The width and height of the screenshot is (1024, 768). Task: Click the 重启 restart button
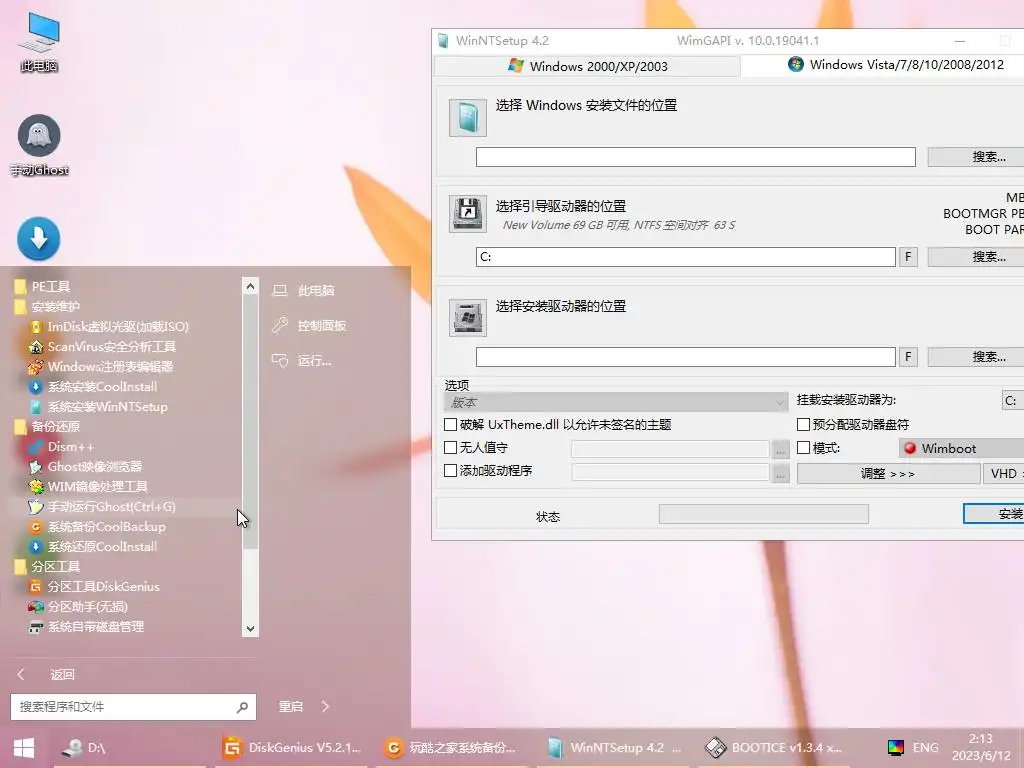[291, 707]
